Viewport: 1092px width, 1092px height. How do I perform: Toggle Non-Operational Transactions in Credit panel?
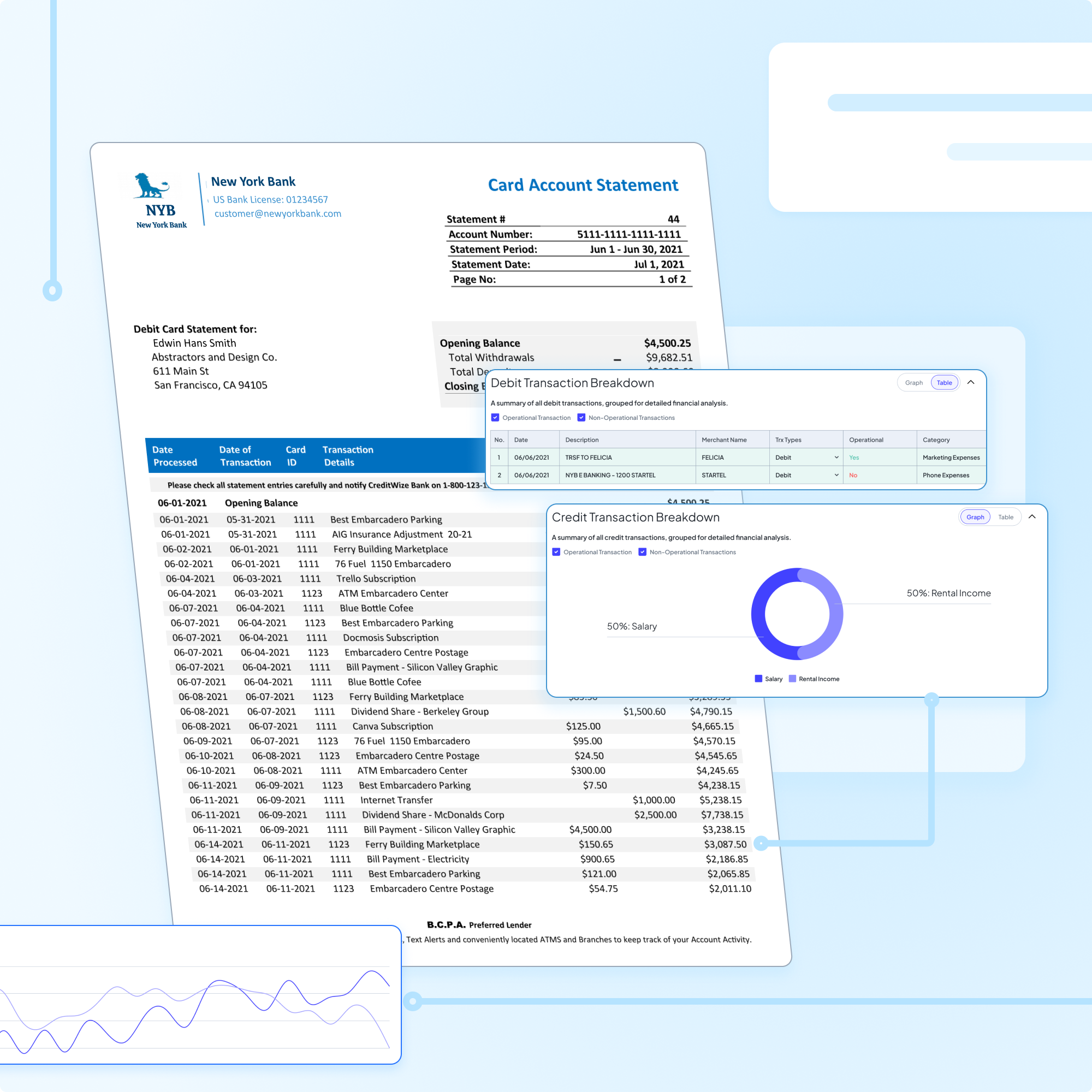(642, 552)
